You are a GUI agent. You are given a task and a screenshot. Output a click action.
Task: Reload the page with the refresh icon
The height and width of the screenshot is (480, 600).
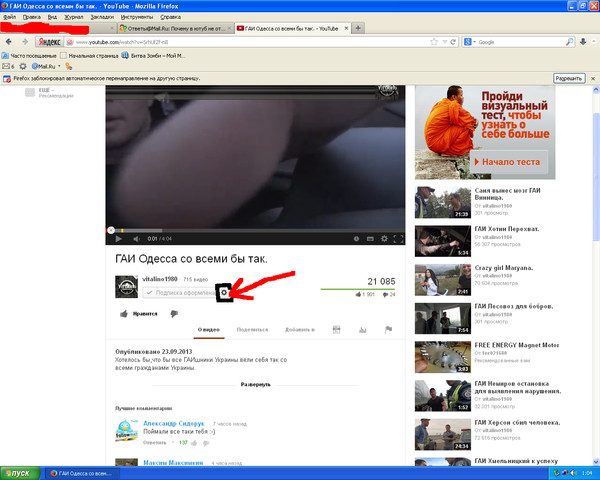pyautogui.click(x=453, y=42)
